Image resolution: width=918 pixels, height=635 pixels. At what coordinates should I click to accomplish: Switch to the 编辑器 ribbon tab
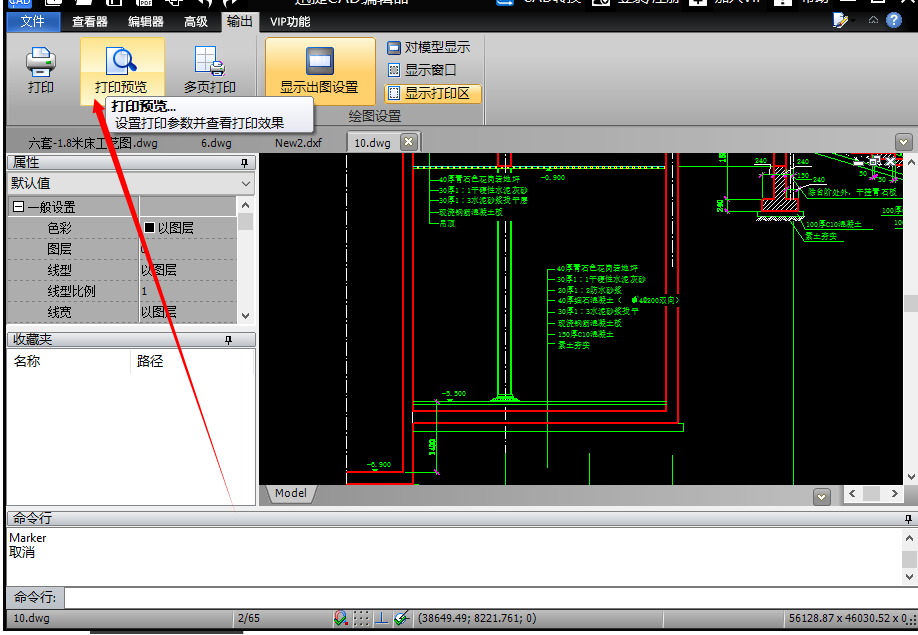pos(146,22)
